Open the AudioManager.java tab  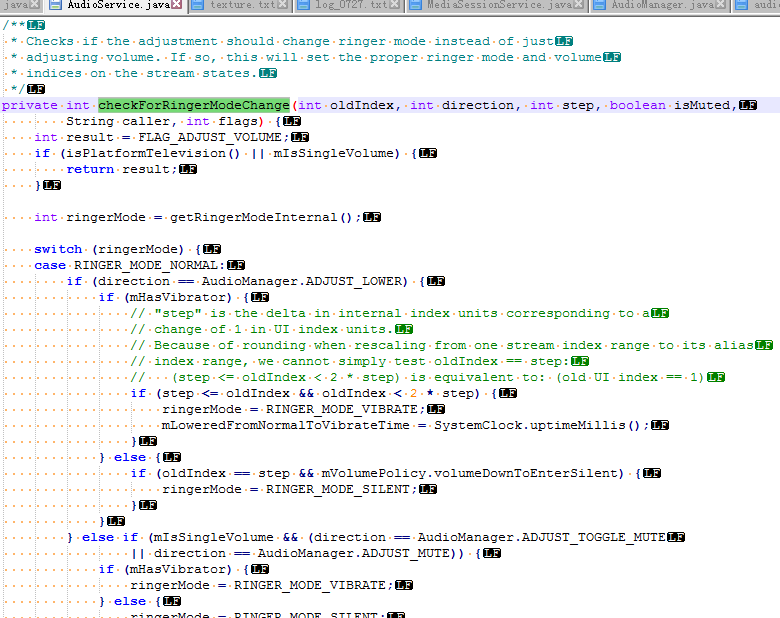point(660,5)
